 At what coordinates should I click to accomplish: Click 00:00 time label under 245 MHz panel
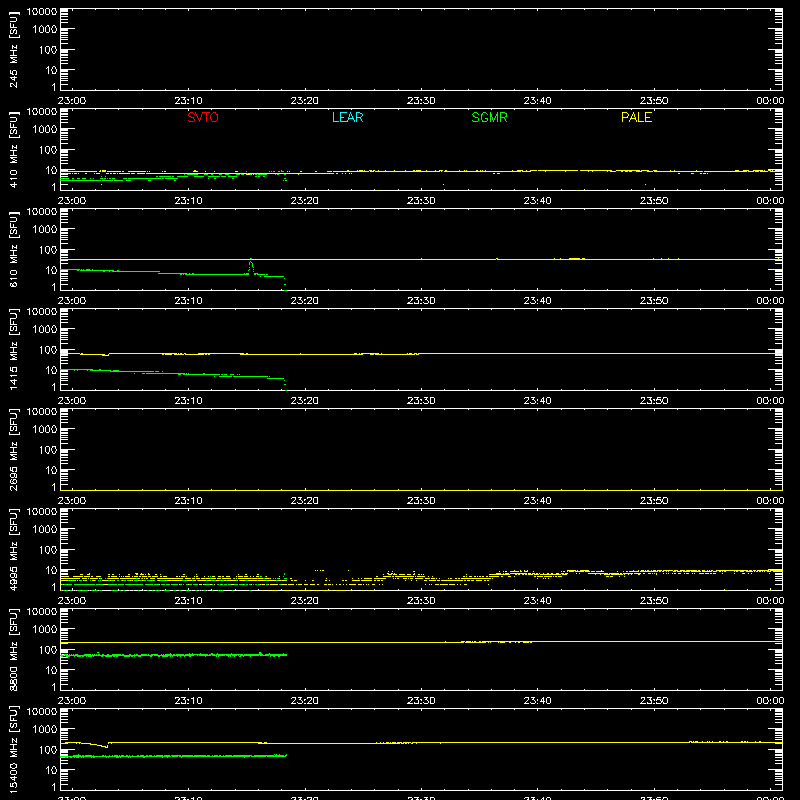[x=770, y=101]
